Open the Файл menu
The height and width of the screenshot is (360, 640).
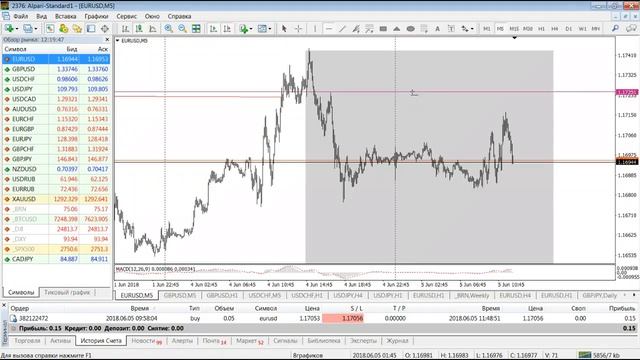click(20, 16)
